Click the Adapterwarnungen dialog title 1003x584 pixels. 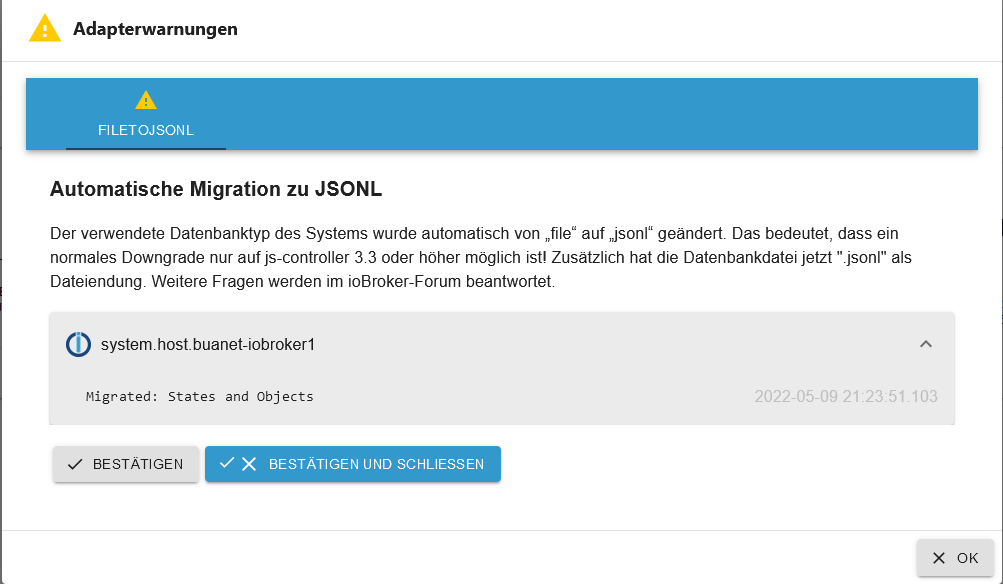pyautogui.click(x=155, y=29)
